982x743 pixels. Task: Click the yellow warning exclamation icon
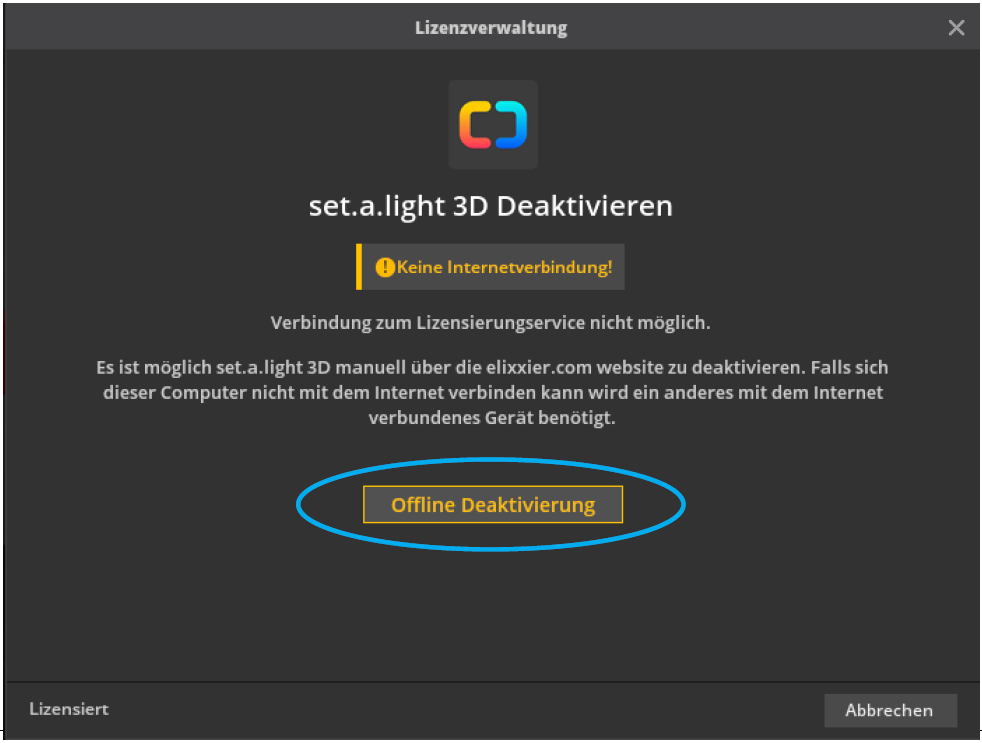pos(385,268)
